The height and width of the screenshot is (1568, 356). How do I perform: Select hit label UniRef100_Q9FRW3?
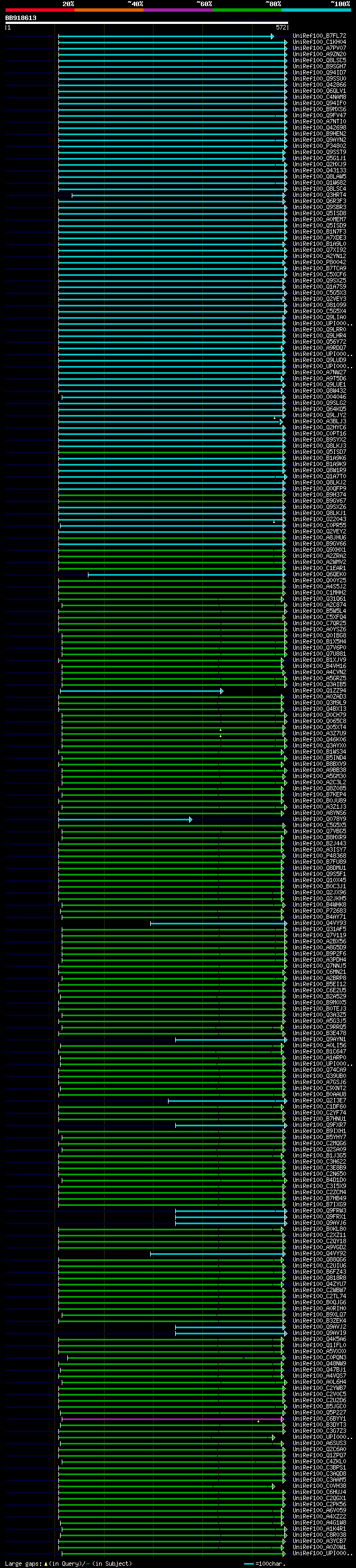click(319, 1211)
